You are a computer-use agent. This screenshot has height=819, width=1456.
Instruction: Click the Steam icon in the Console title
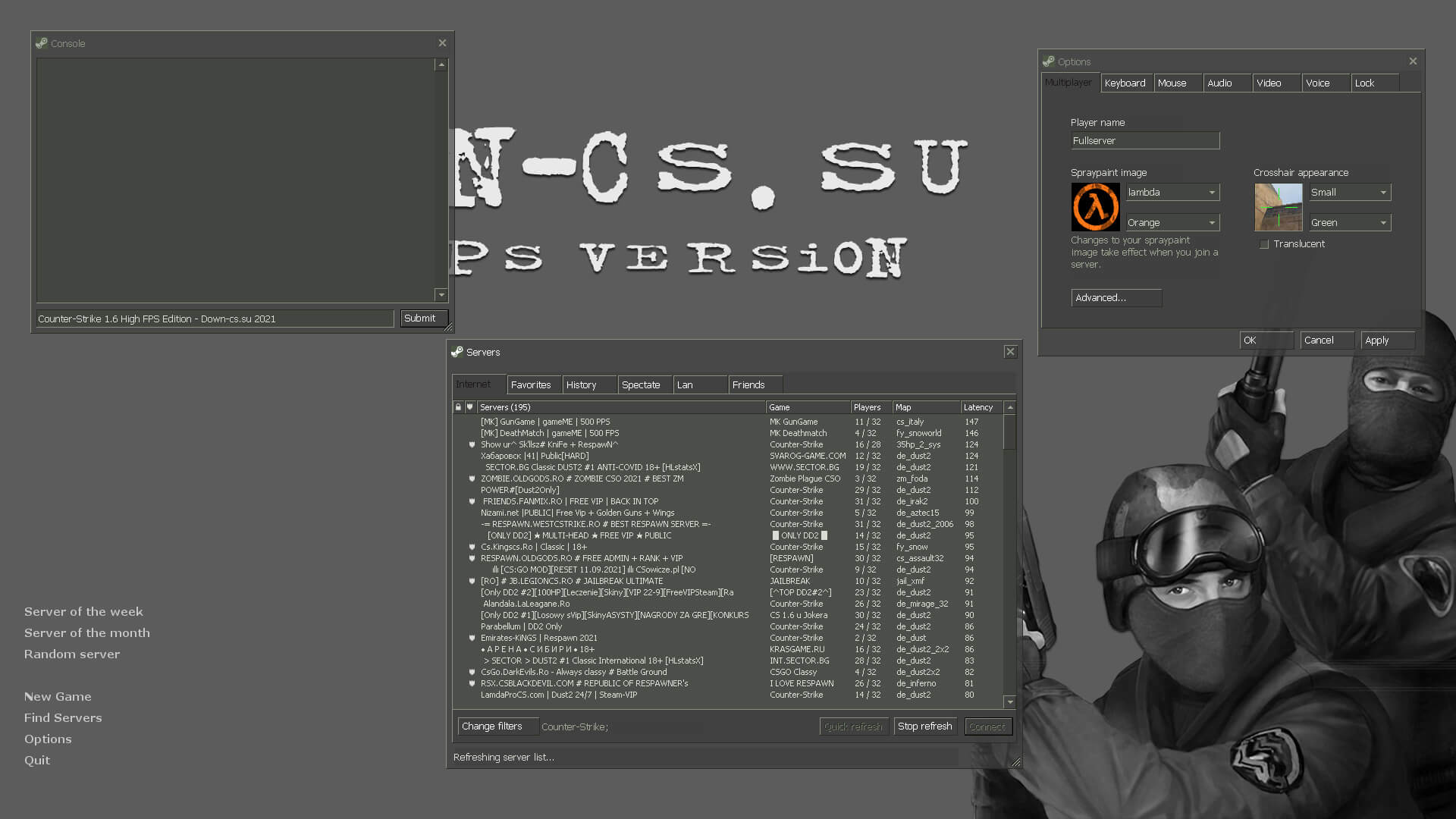[42, 43]
